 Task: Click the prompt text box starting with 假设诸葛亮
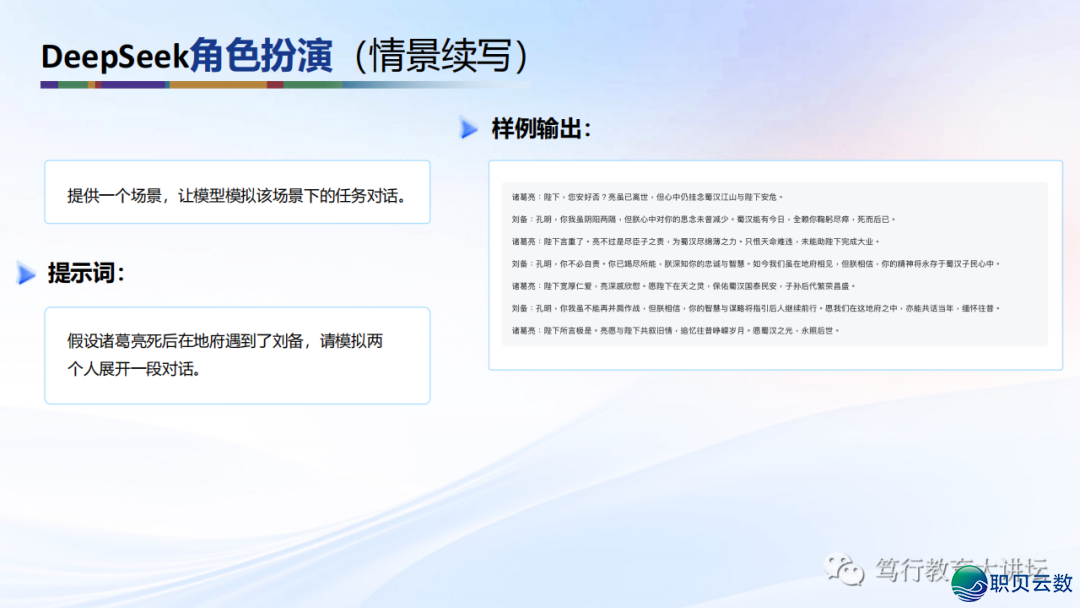point(237,355)
